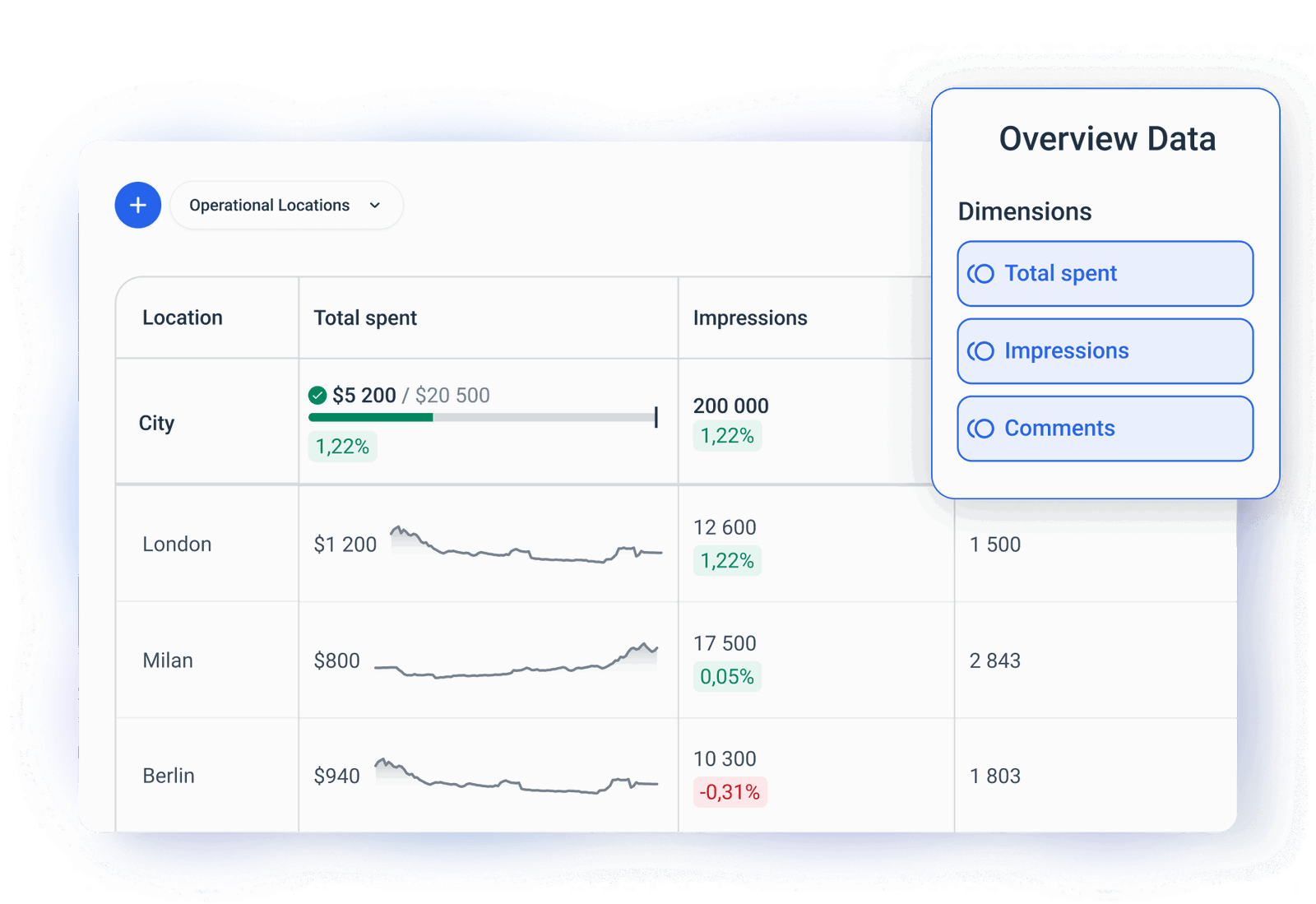This screenshot has height=904, width=1316.
Task: Click the Dimensions section label
Action: tap(1025, 211)
